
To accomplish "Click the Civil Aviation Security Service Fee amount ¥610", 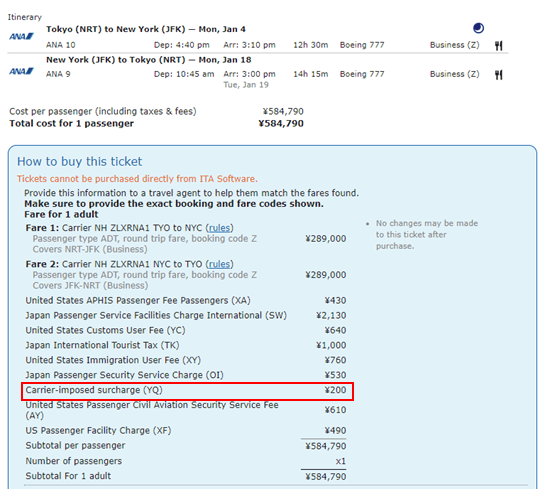I will (x=335, y=410).
